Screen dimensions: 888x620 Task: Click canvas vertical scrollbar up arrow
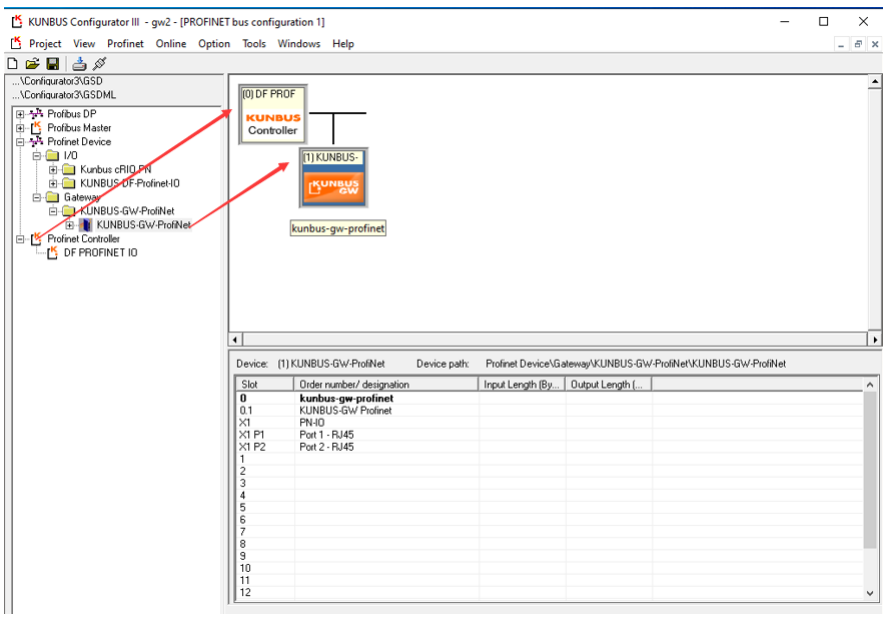[x=875, y=82]
